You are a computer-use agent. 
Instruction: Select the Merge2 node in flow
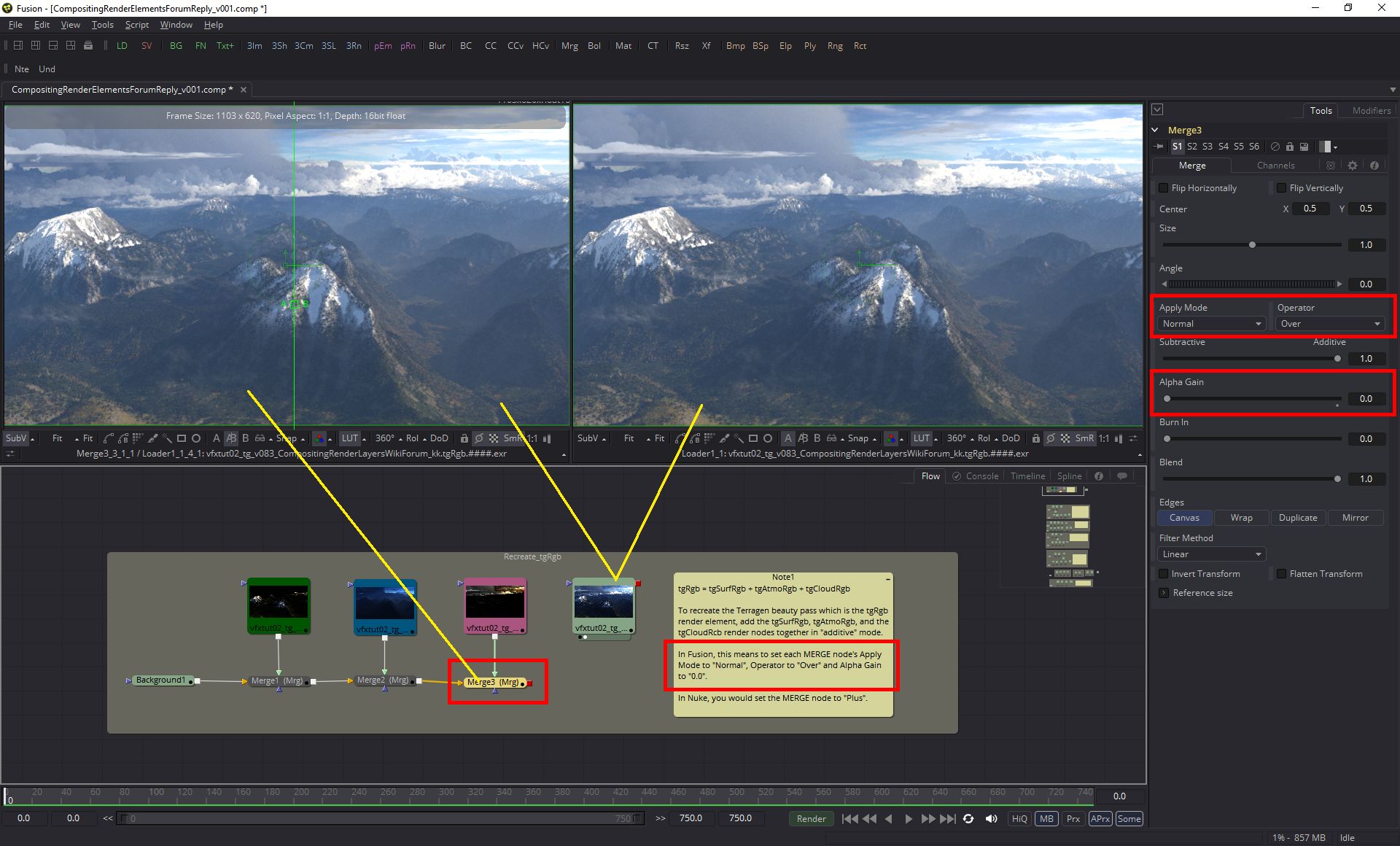click(384, 680)
